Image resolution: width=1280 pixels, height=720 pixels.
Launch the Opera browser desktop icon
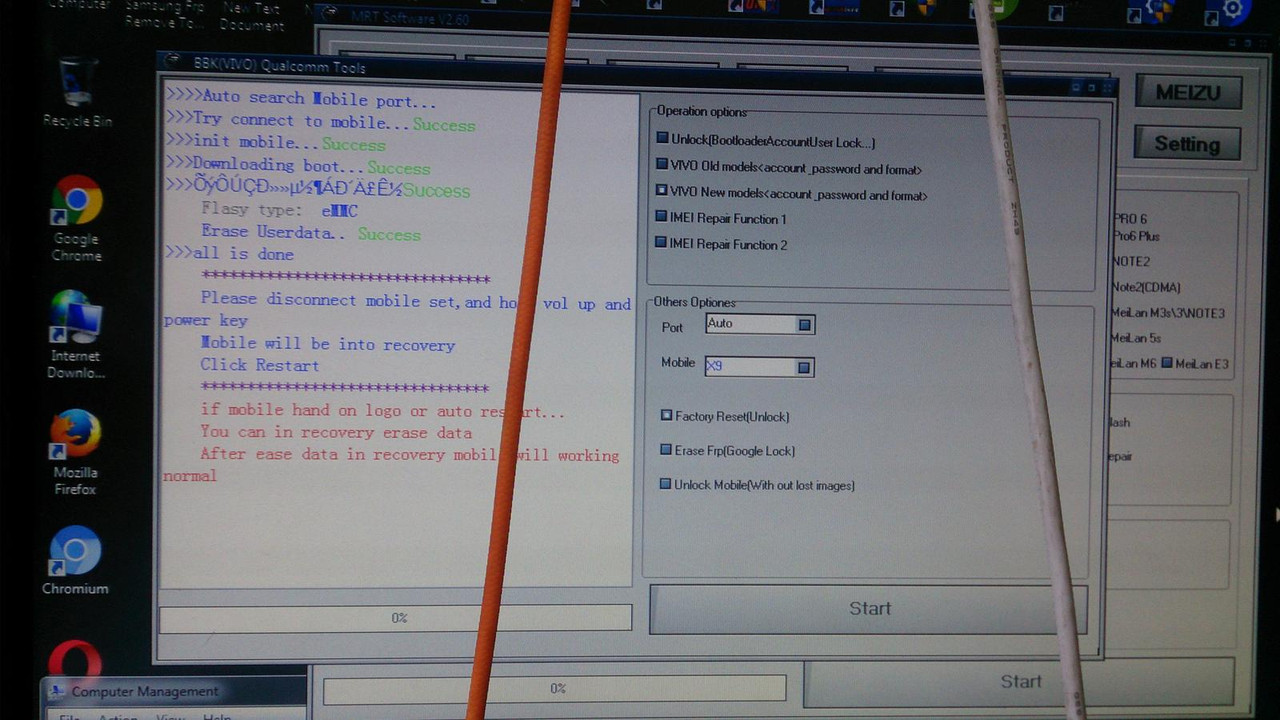click(76, 660)
